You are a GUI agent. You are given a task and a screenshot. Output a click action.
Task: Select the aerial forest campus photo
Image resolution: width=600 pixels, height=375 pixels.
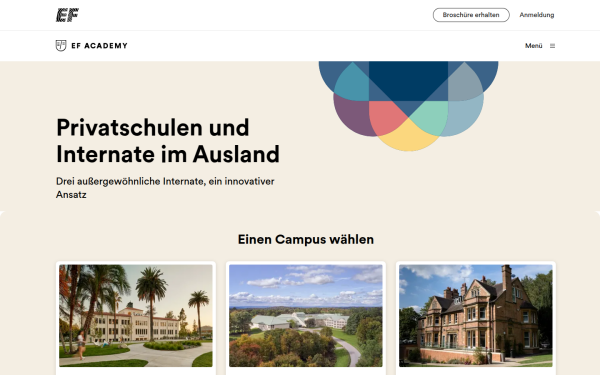click(x=306, y=316)
